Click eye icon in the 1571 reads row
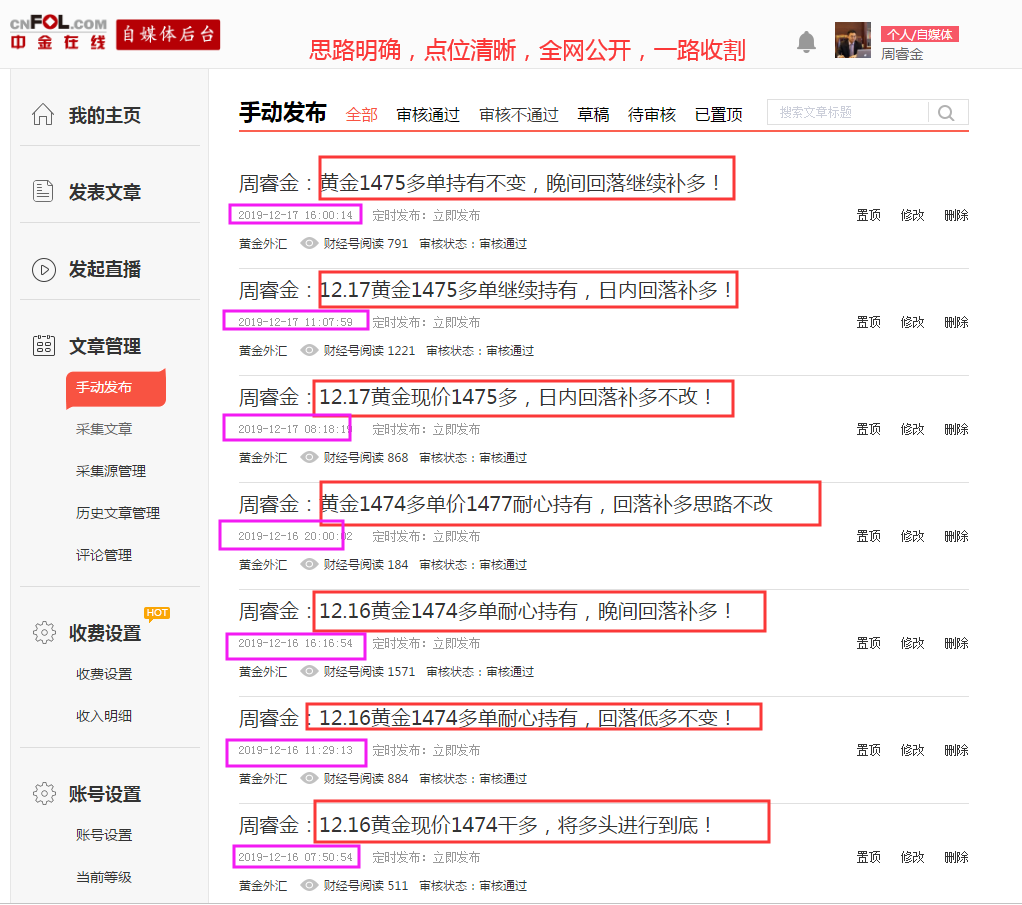This screenshot has width=1022, height=905. pos(309,671)
